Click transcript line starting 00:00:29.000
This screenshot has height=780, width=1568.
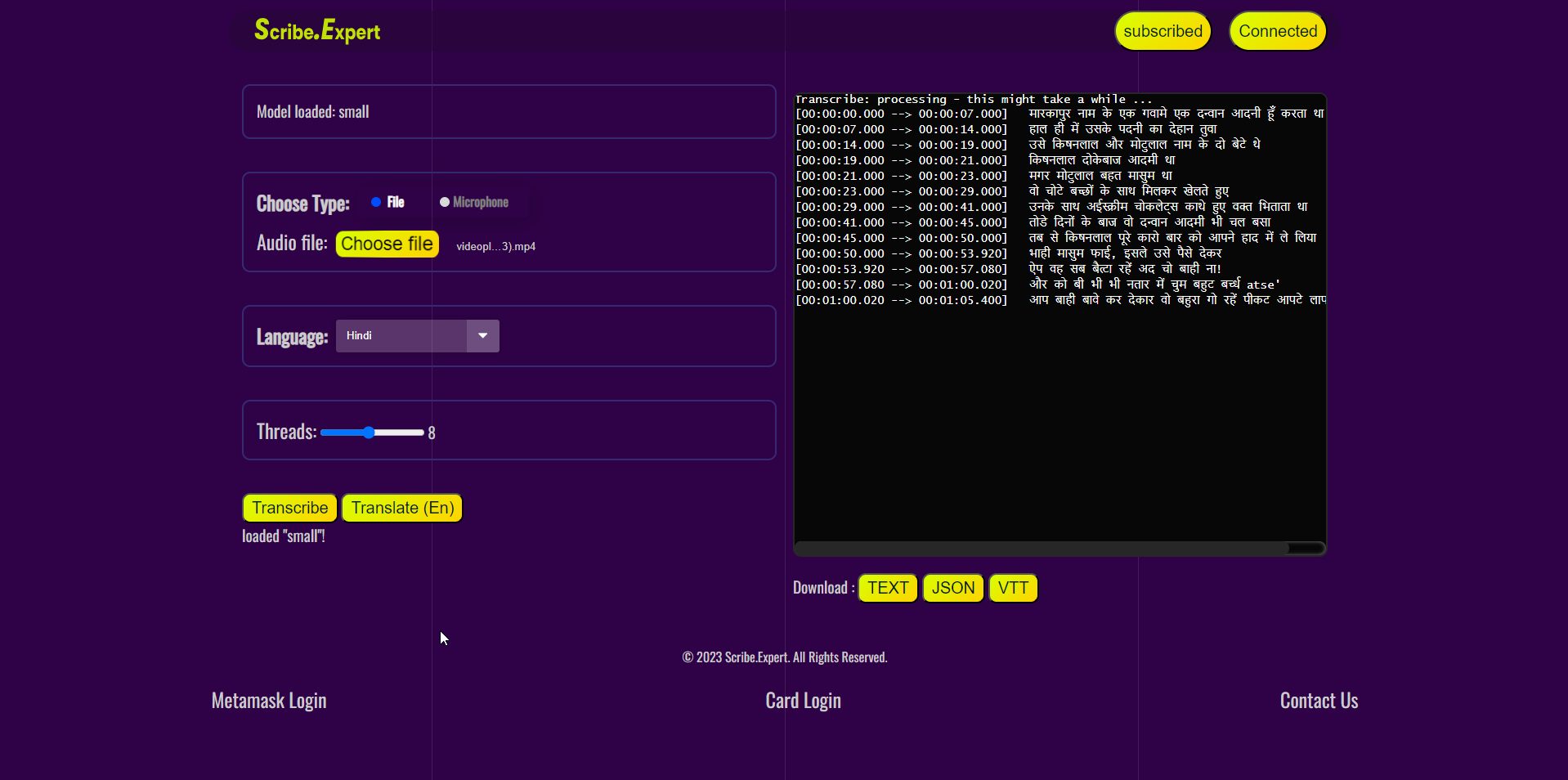click(x=1052, y=207)
